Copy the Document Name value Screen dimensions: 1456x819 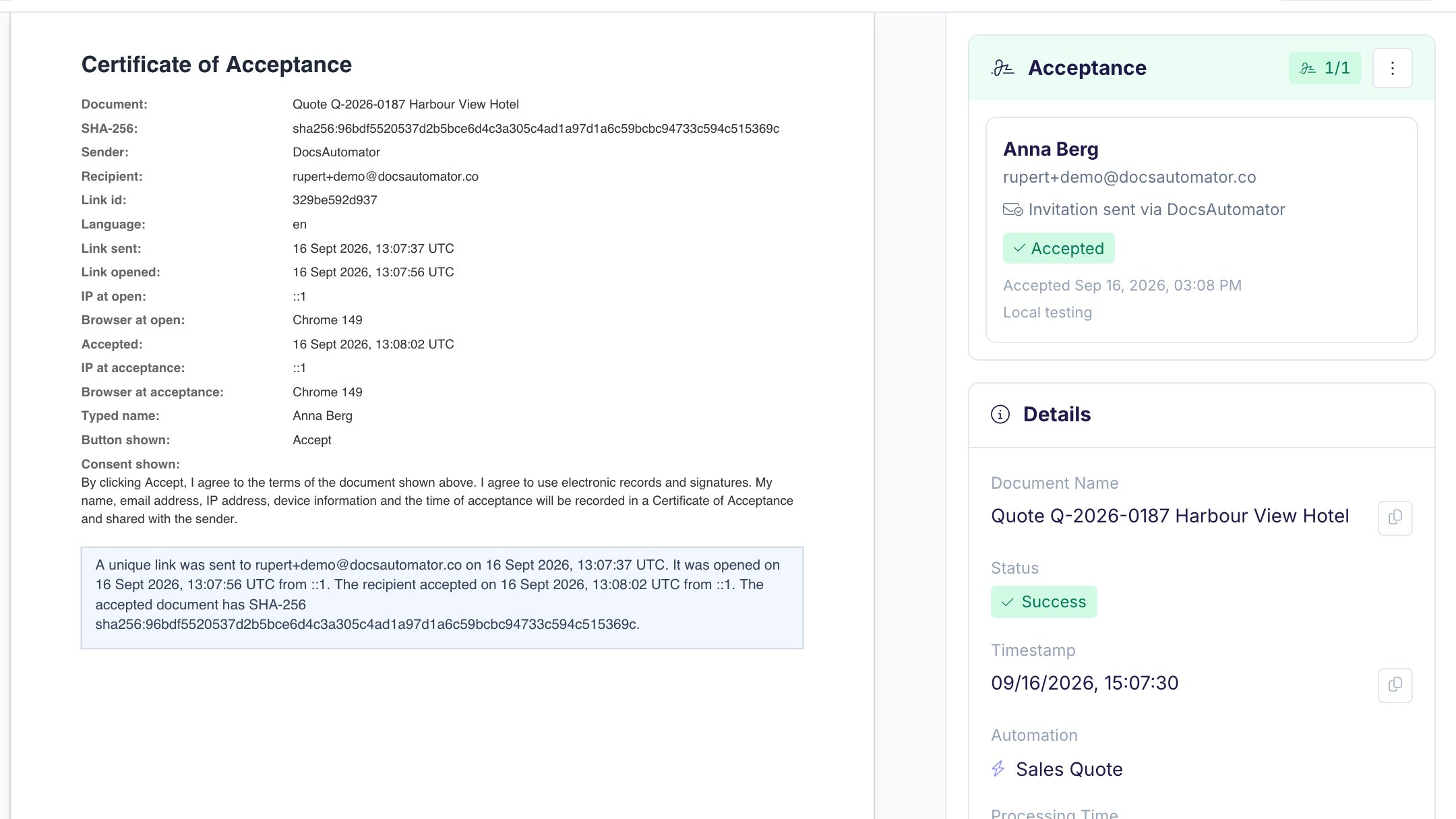tap(1395, 518)
